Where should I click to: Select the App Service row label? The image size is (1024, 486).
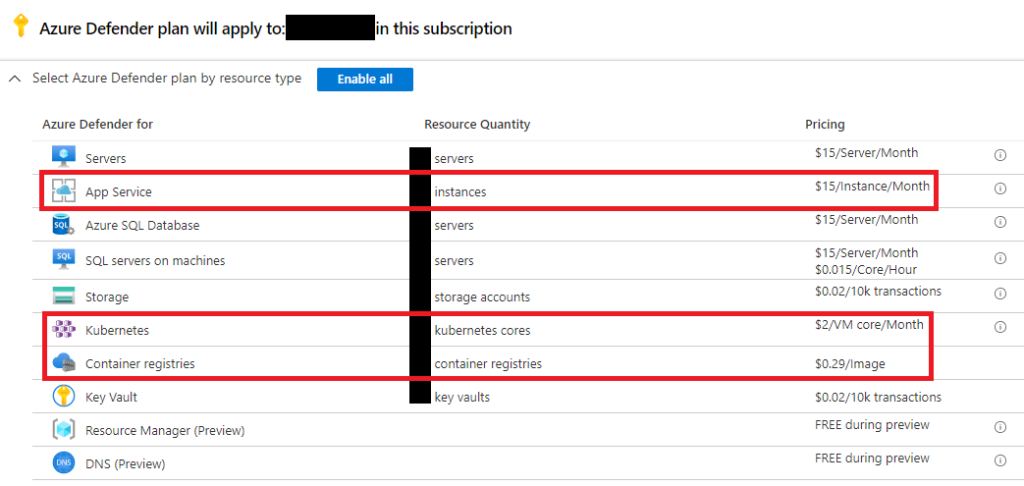118,192
